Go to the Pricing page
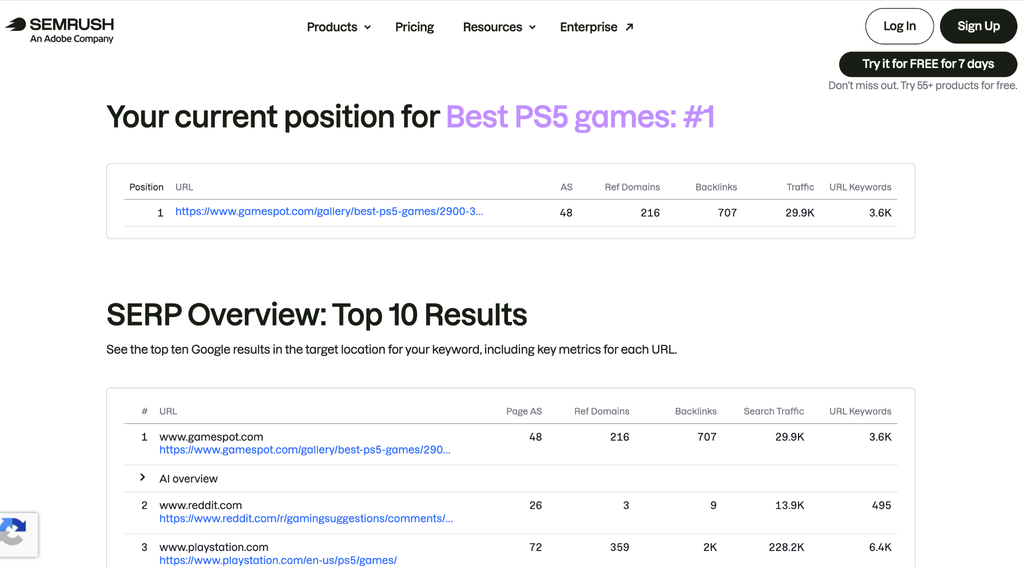Image resolution: width=1024 pixels, height=567 pixels. coord(414,27)
